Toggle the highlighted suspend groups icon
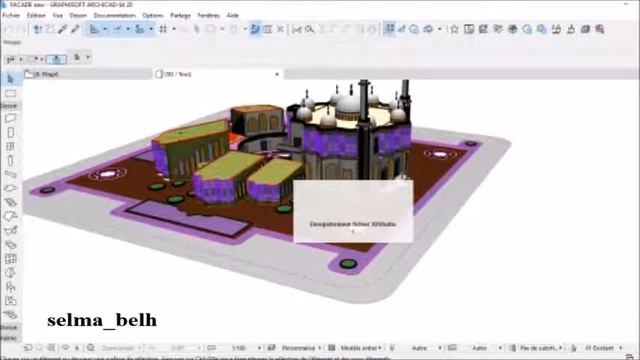640x360 pixels. pos(256,29)
